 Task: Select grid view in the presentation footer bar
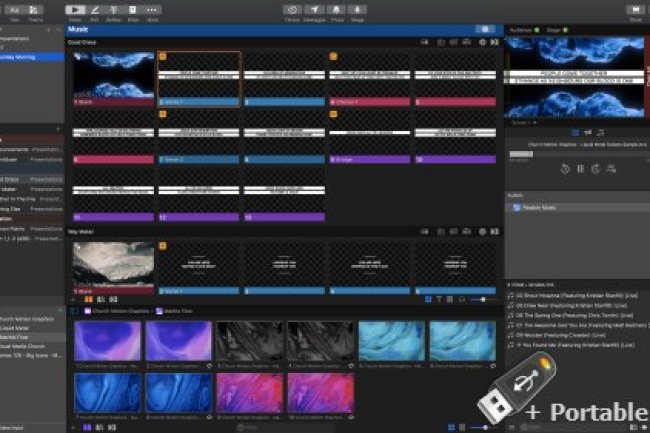428,299
